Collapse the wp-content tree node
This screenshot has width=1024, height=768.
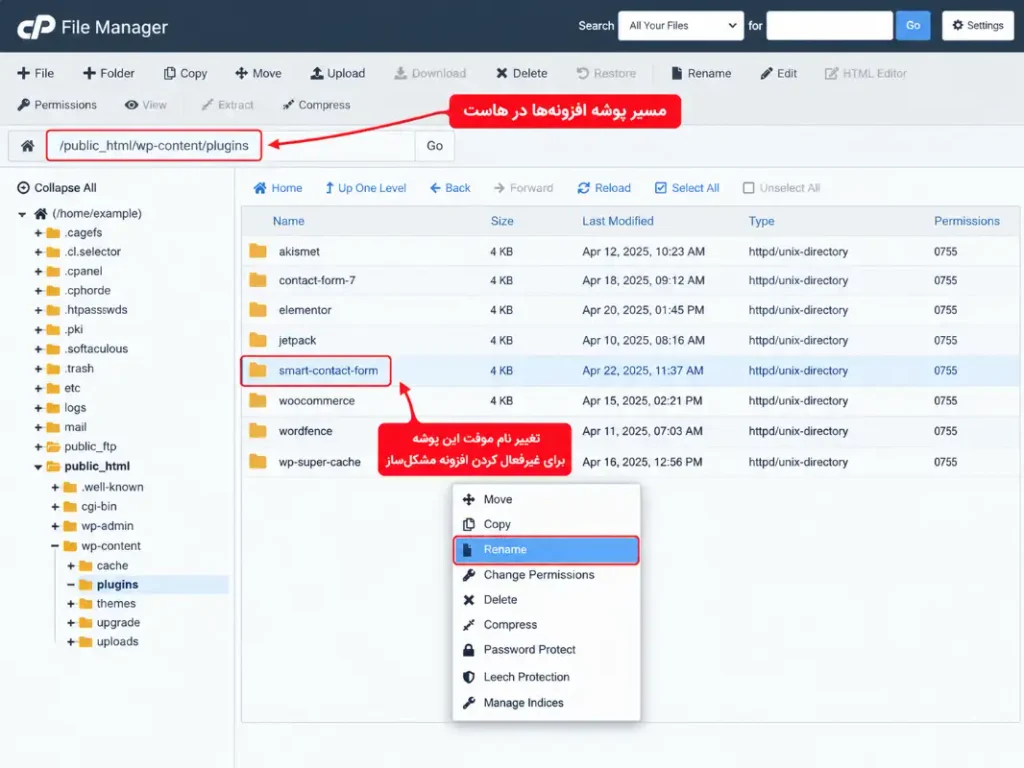[55, 546]
